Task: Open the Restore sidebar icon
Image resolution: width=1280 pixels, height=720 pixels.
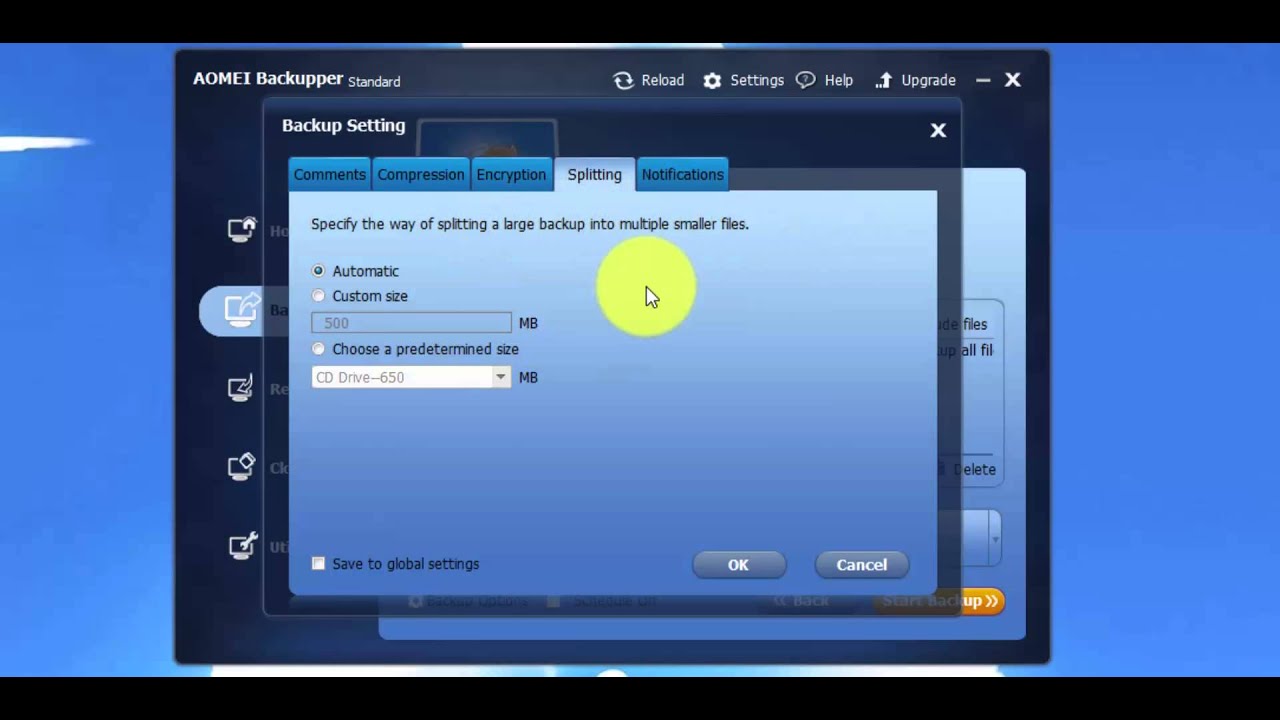Action: tap(241, 388)
